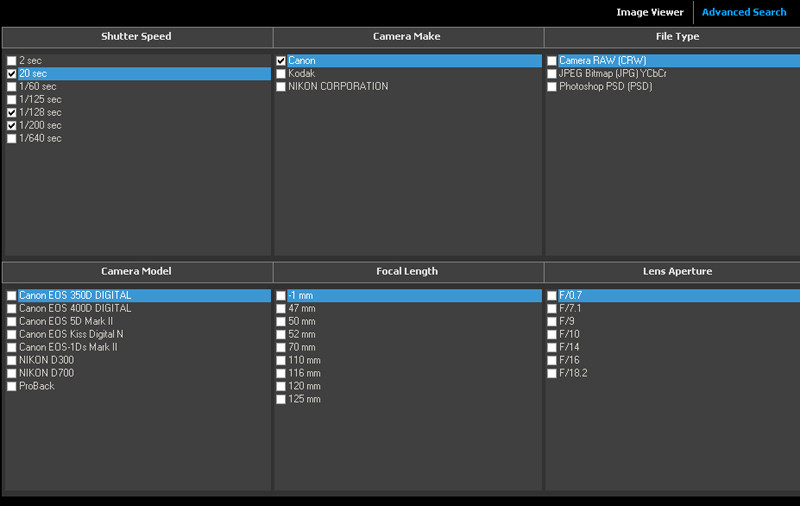Enable the NIKON D300 checkbox
Screen dimensions: 800x506
click(x=12, y=360)
